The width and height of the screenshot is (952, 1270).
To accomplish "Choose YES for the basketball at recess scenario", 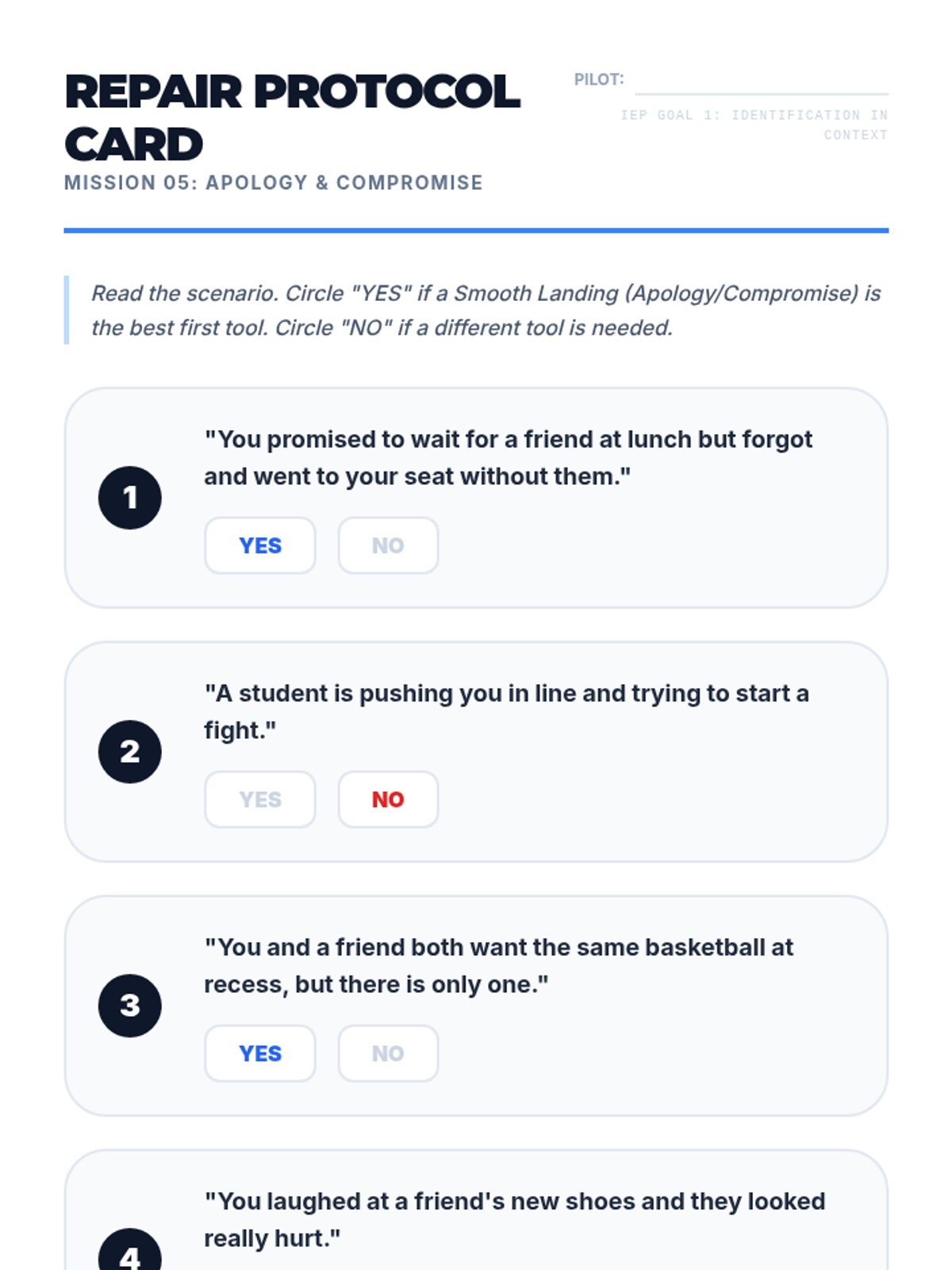I will tap(259, 1053).
